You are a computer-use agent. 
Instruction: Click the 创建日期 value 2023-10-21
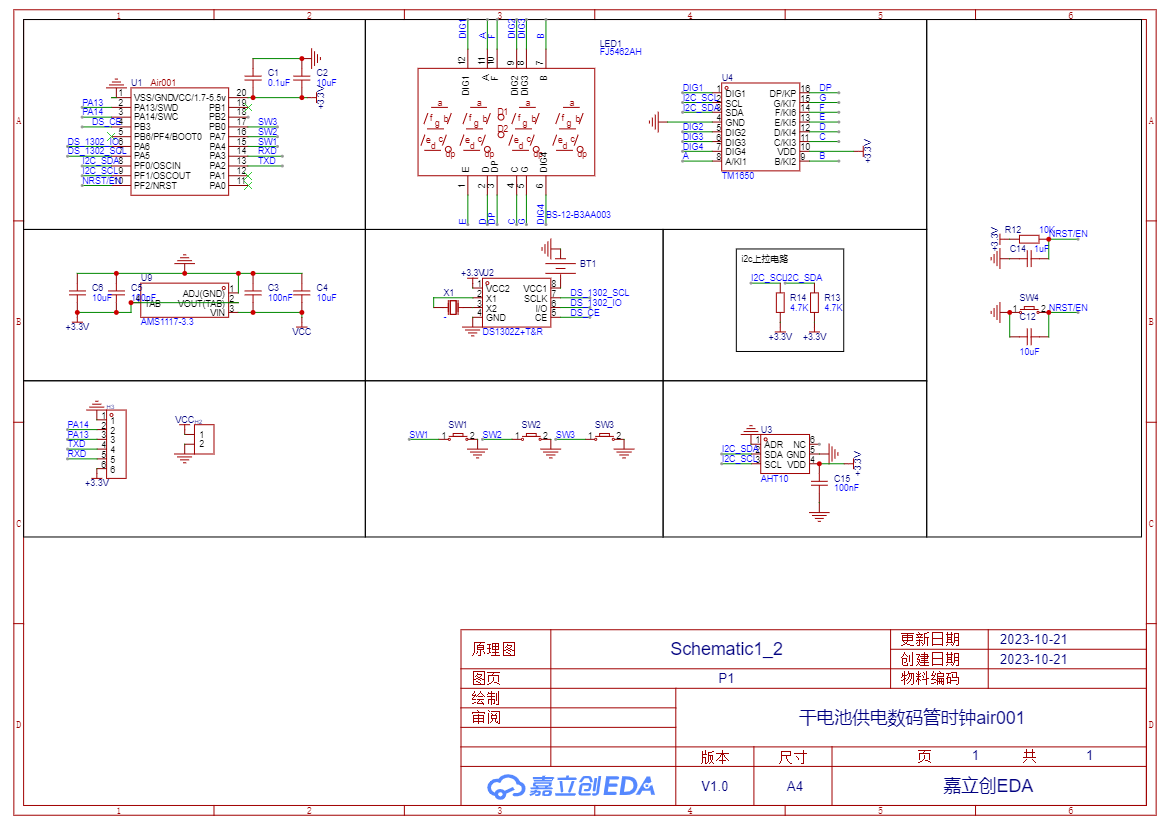point(1033,659)
